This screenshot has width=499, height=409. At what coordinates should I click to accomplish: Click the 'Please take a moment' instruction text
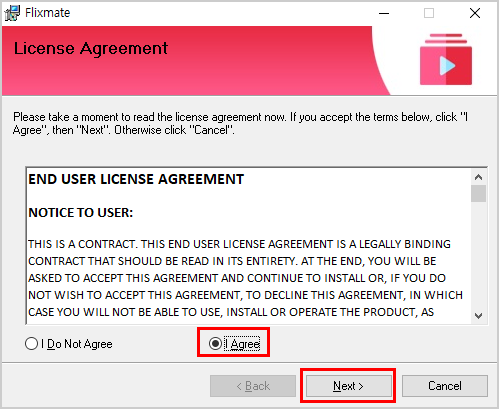pyautogui.click(x=240, y=123)
